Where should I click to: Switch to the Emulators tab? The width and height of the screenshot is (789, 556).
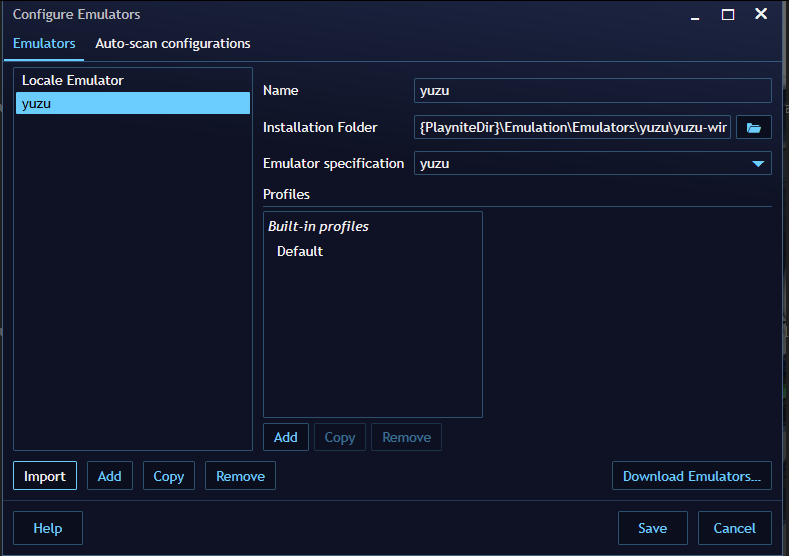point(44,44)
